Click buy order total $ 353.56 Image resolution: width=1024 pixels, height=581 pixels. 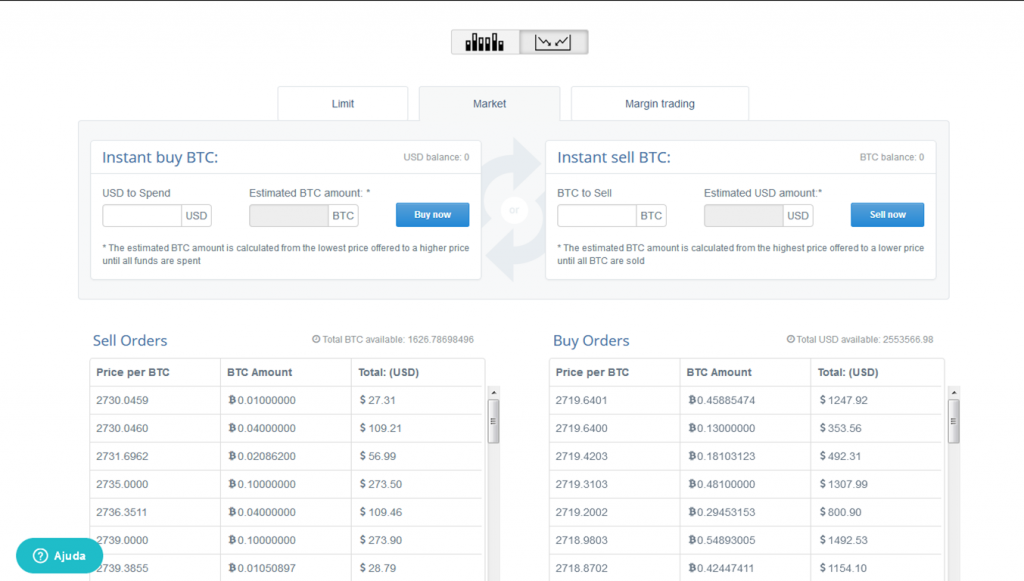[x=840, y=428]
